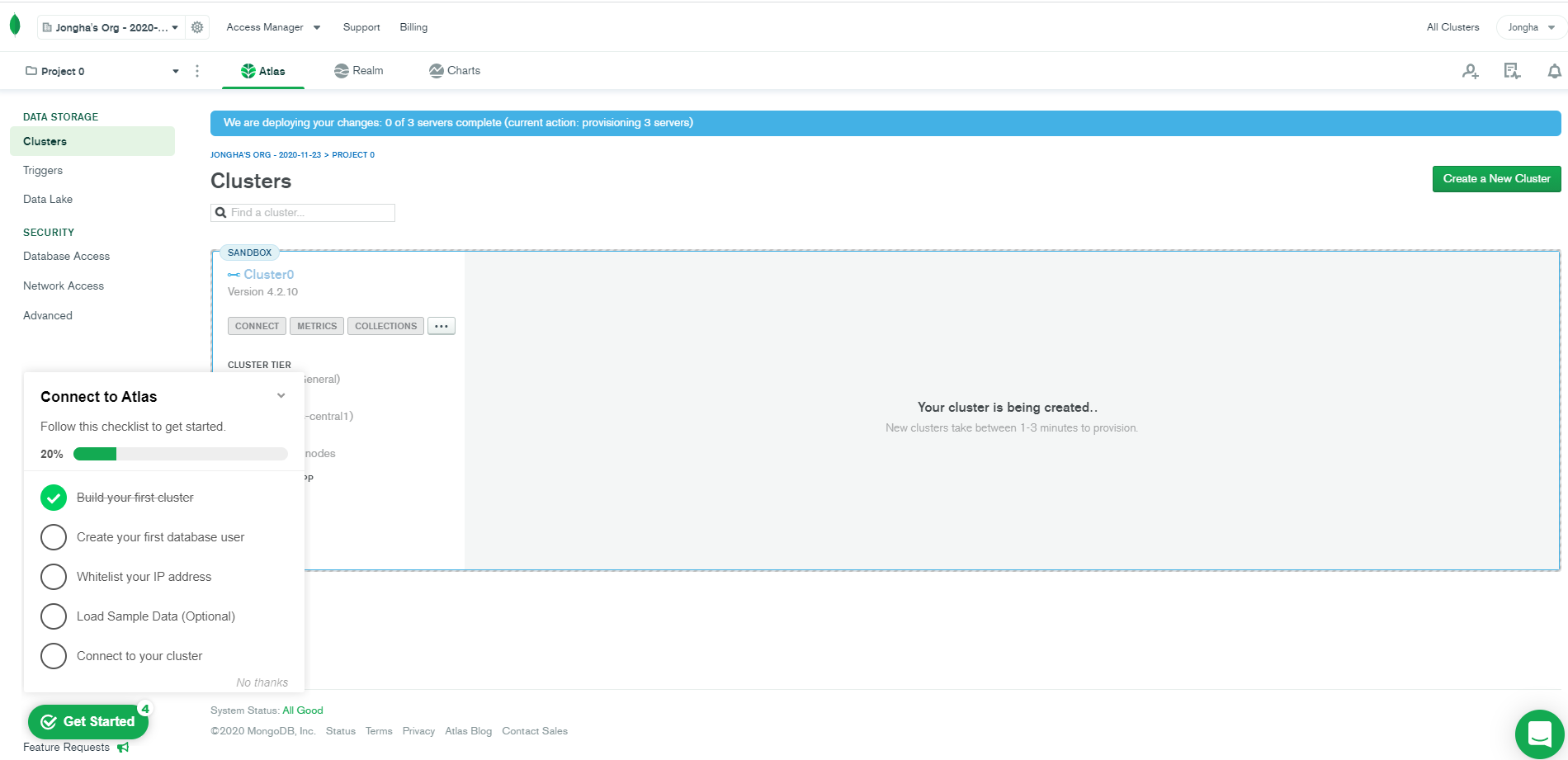
Task: Click the CONNECT button for Cluster0
Action: [257, 326]
